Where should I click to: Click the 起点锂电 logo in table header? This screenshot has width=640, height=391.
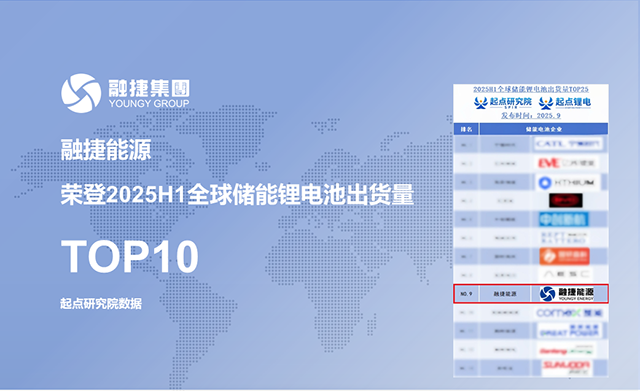[x=565, y=102]
